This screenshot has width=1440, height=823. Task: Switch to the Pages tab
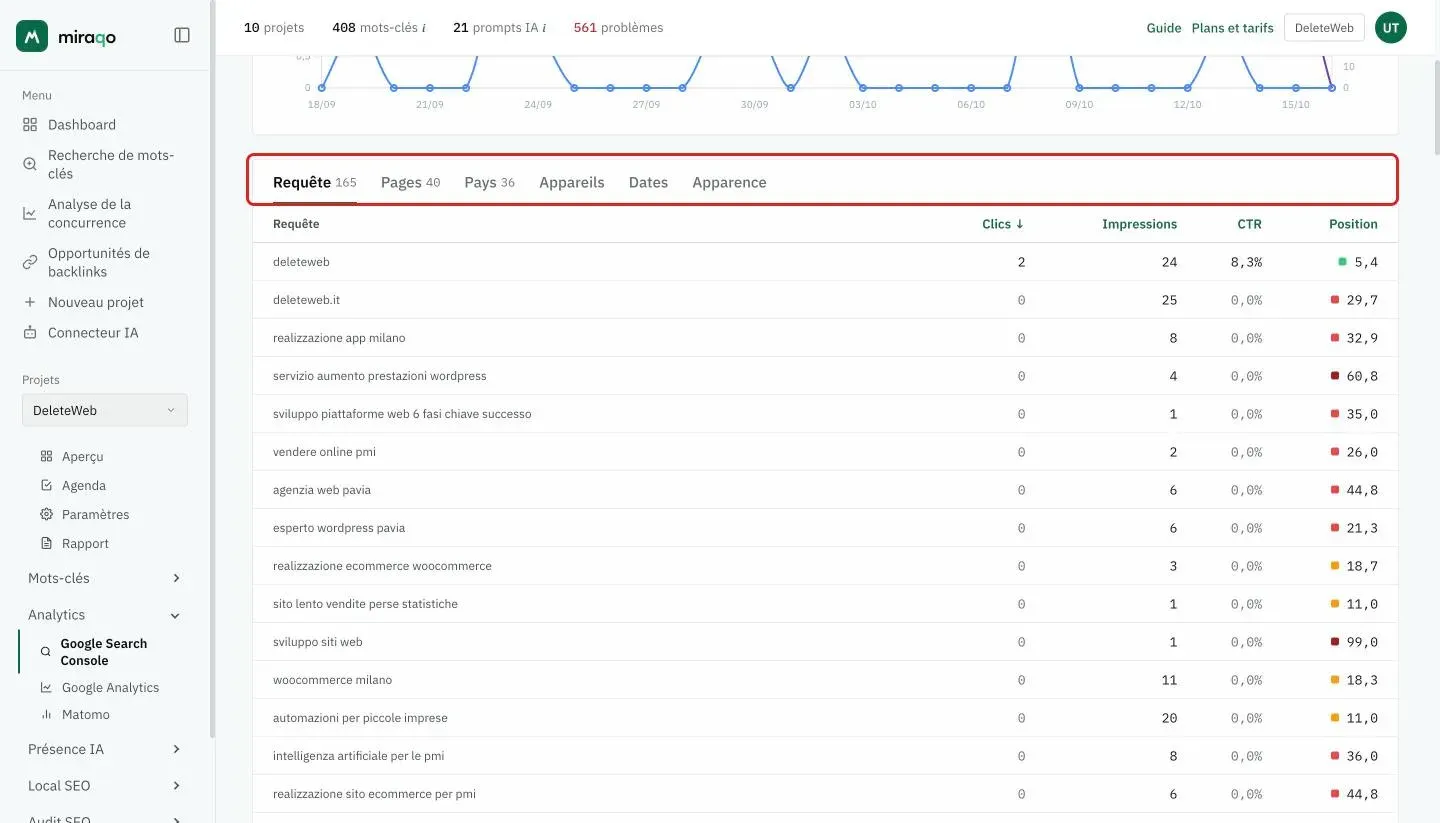[410, 182]
